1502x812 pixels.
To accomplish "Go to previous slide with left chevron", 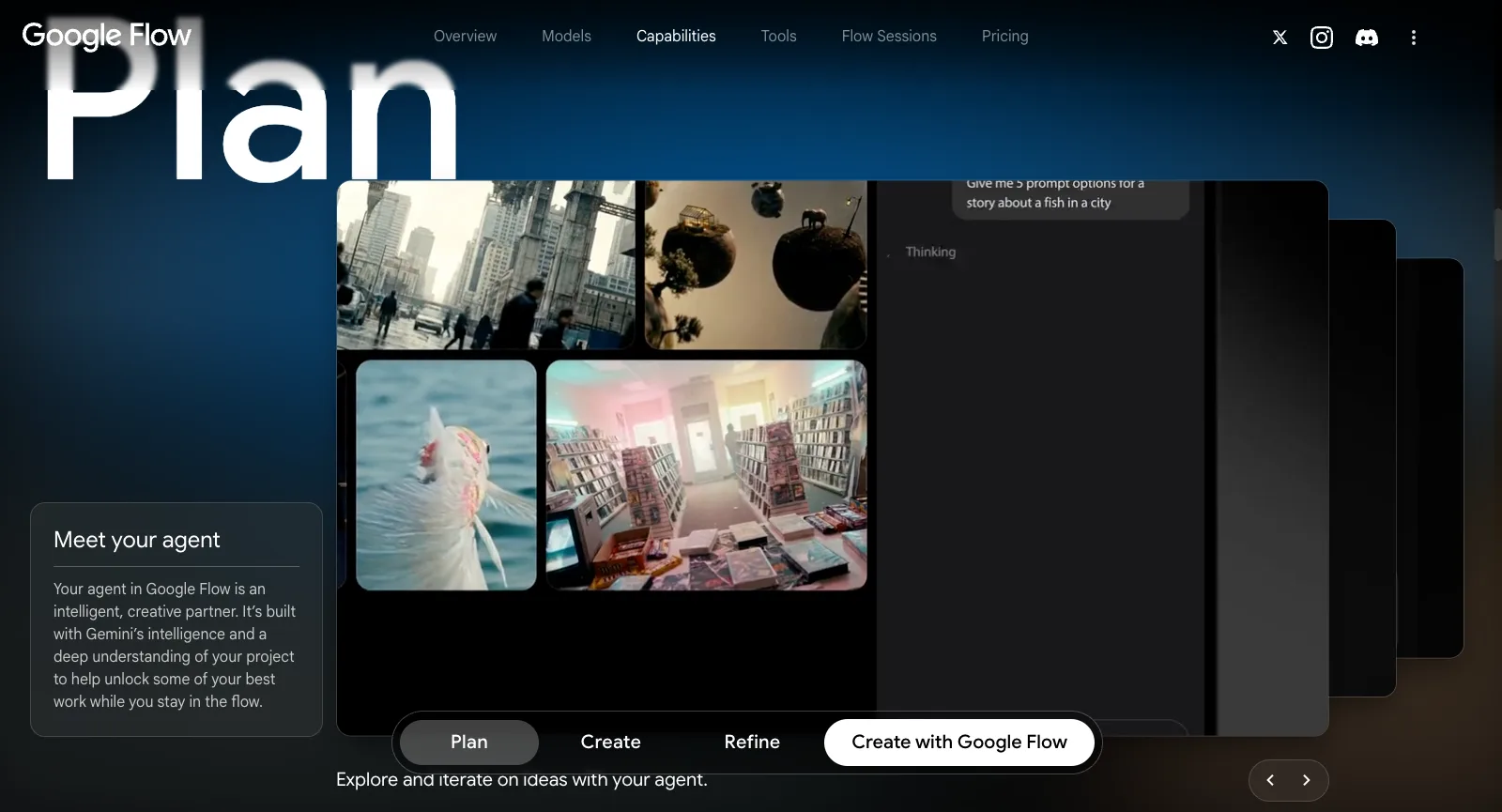I will 1270,780.
